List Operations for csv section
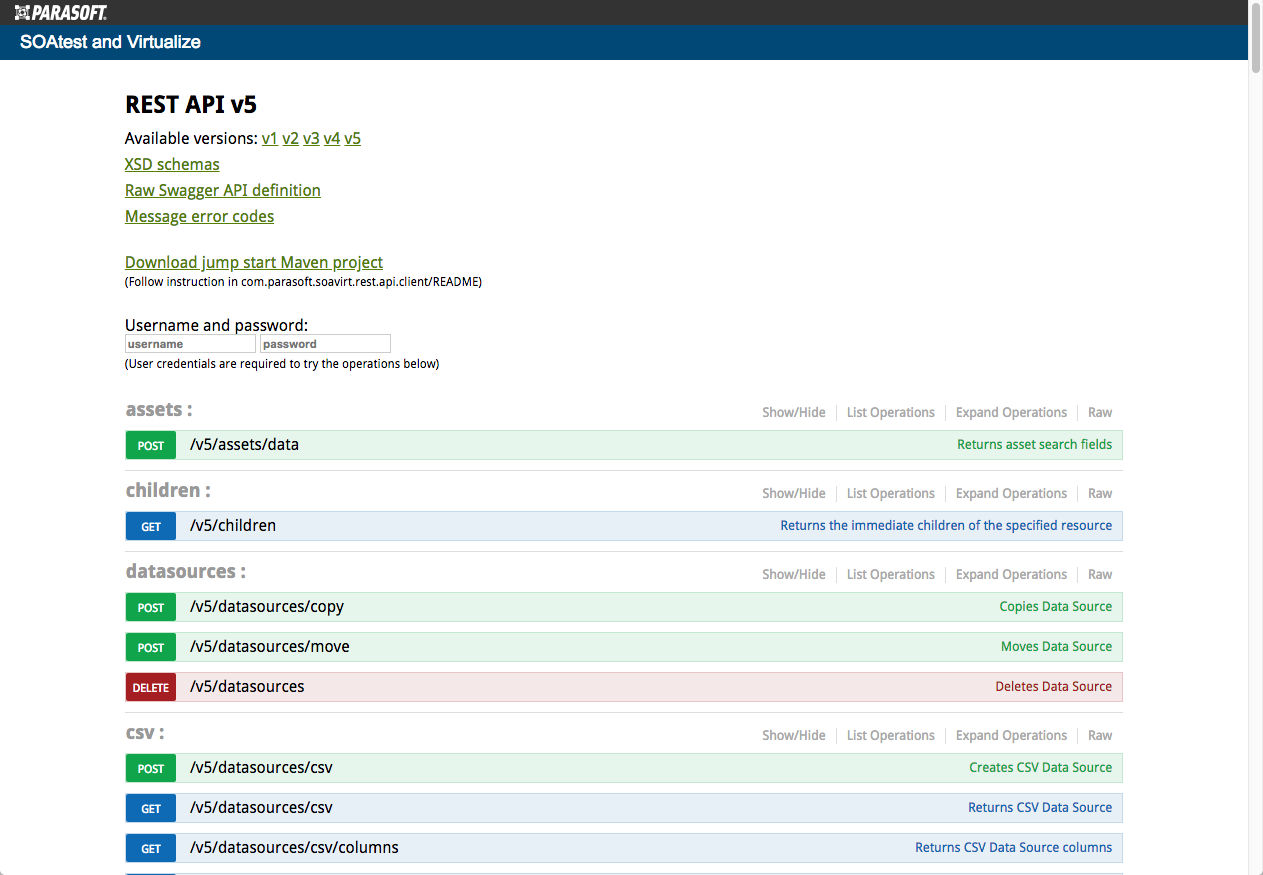The image size is (1263, 875). point(891,736)
